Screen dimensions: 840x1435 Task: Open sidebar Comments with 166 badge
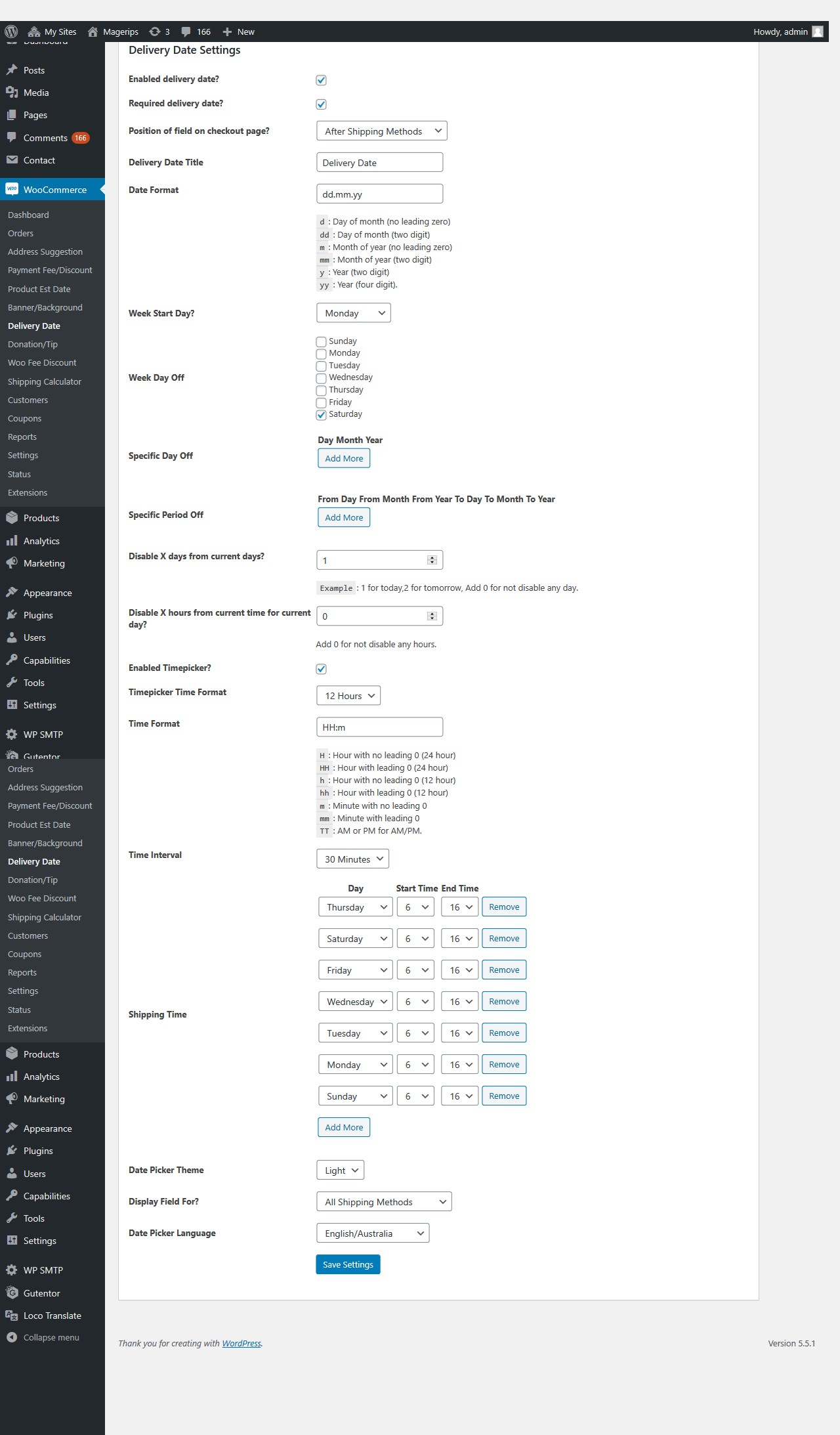(52, 138)
